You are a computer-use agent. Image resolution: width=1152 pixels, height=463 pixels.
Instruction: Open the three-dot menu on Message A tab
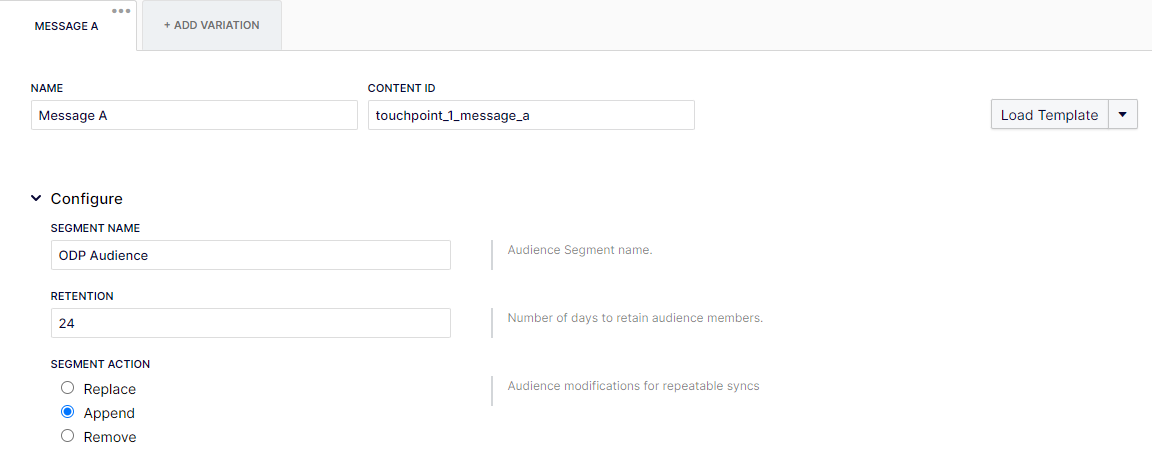coord(121,11)
